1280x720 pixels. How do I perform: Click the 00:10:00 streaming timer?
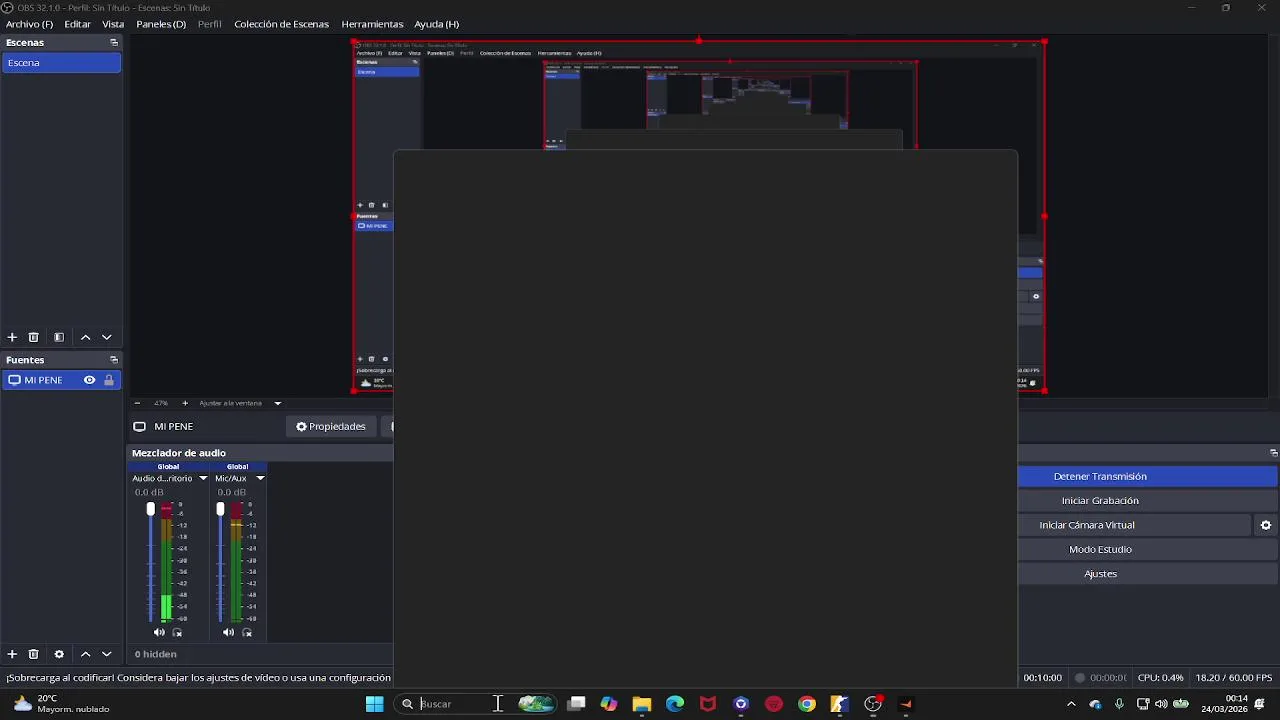(1042, 678)
